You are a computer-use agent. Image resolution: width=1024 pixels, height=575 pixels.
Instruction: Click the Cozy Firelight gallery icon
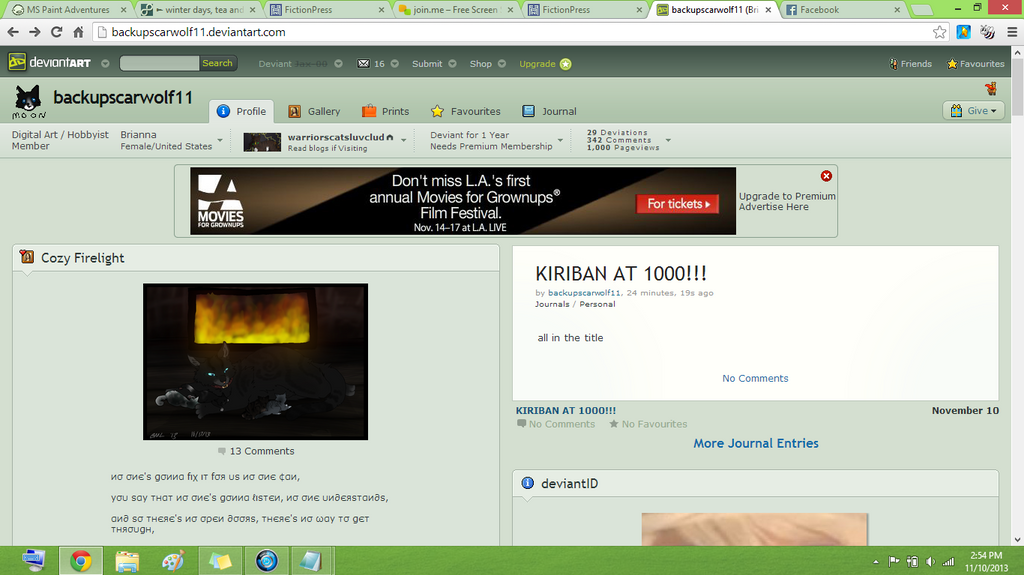point(27,257)
